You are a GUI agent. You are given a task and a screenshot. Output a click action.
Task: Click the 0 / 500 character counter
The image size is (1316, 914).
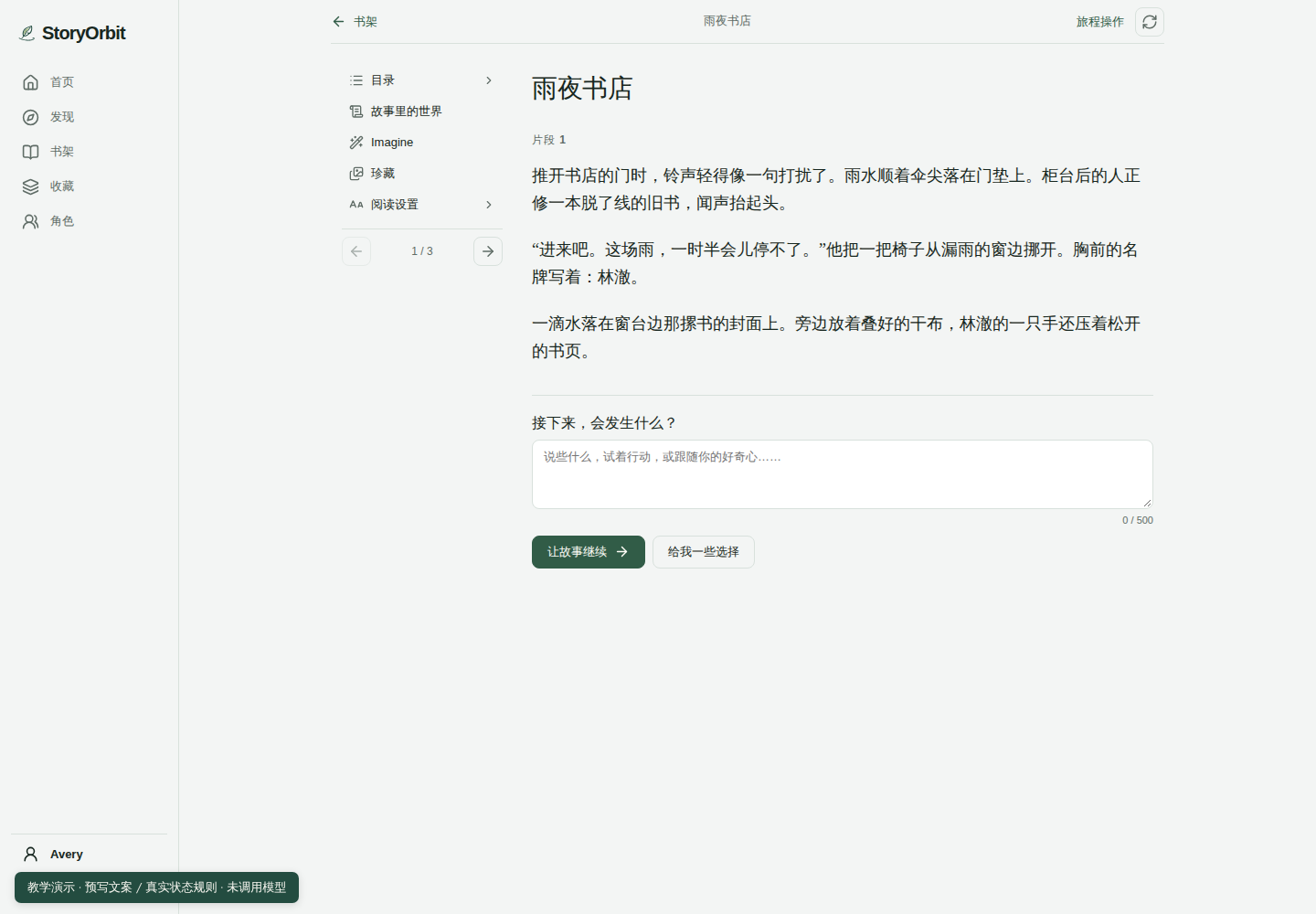[1138, 520]
